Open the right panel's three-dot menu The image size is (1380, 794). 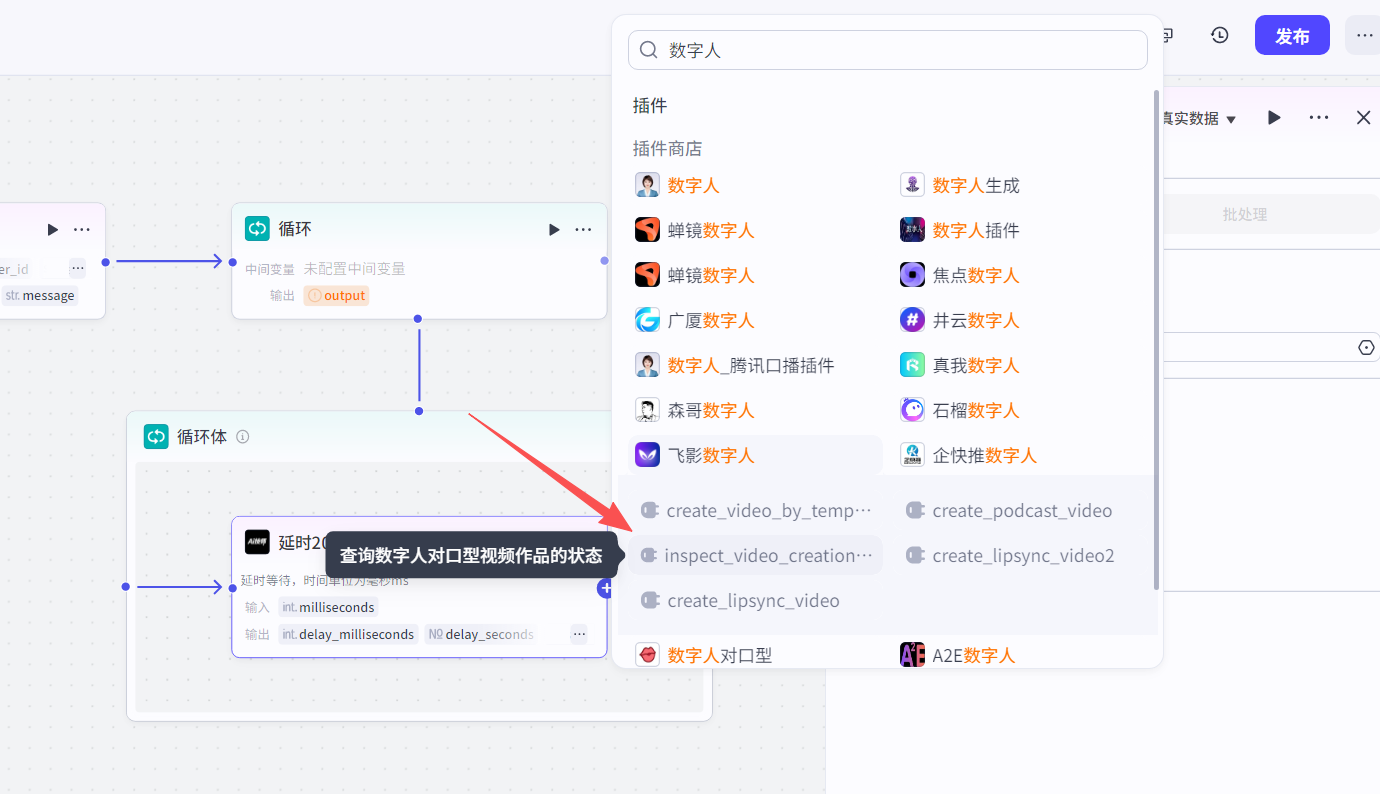point(1319,118)
